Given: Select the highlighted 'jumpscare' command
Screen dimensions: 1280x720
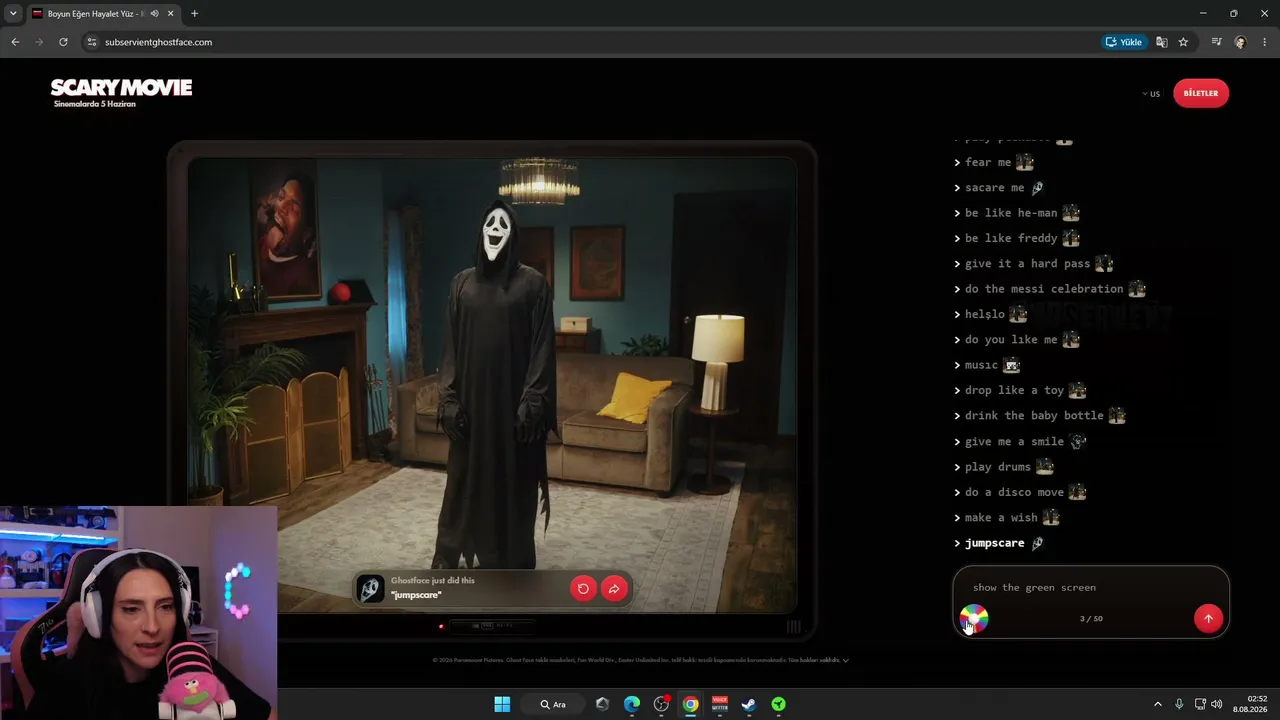Looking at the screenshot, I should point(994,543).
